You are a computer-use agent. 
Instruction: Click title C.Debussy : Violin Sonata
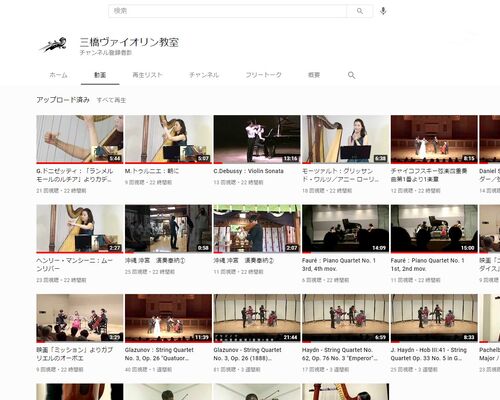(249, 171)
